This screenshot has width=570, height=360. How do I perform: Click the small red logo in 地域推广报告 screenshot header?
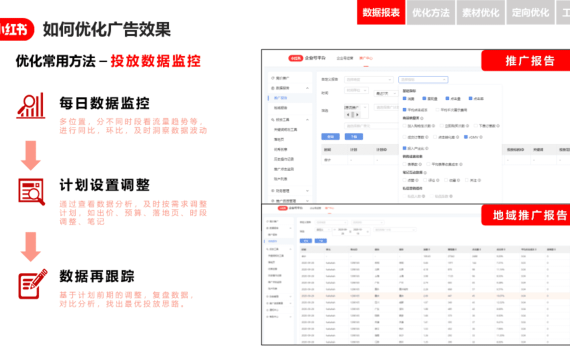(282, 208)
